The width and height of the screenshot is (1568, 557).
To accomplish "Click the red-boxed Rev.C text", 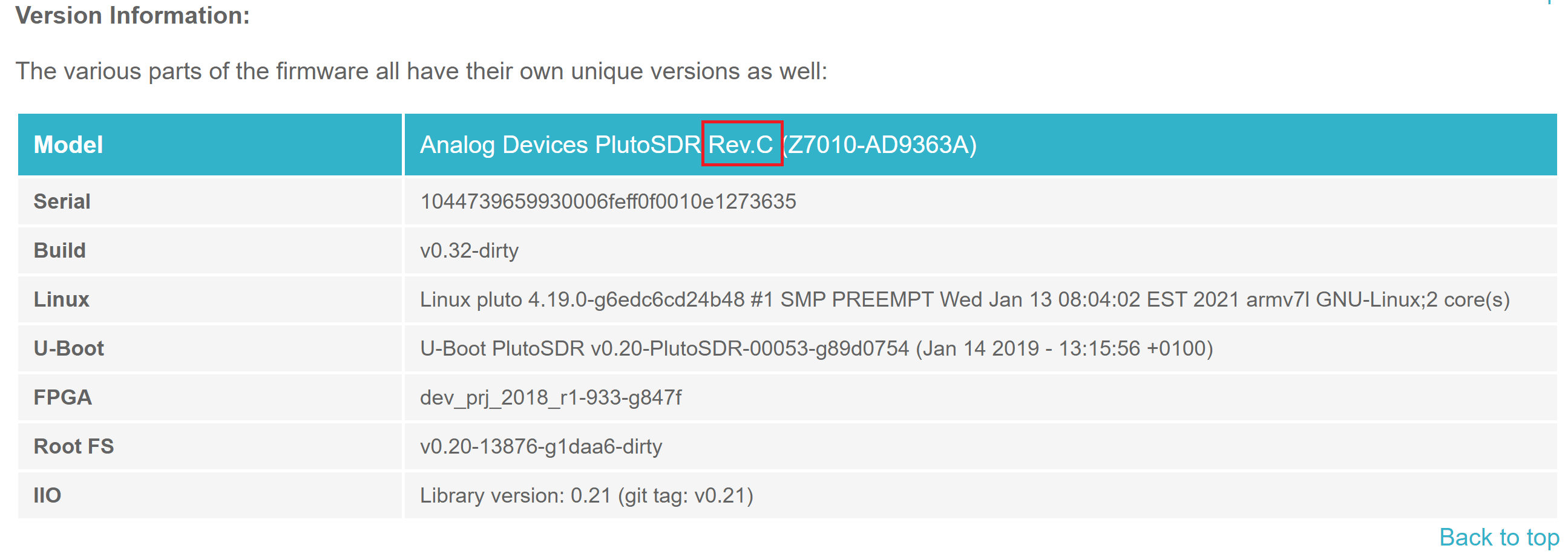I will coord(741,145).
